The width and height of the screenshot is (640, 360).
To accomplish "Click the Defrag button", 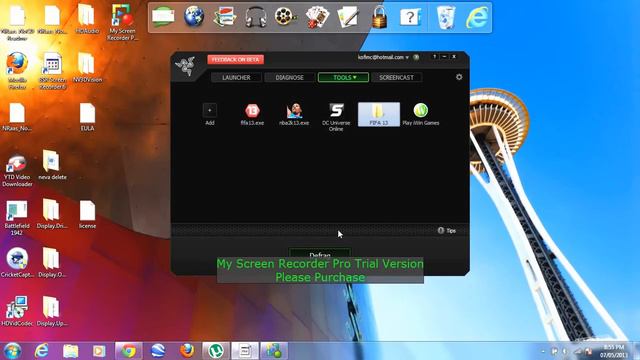I will (x=320, y=254).
